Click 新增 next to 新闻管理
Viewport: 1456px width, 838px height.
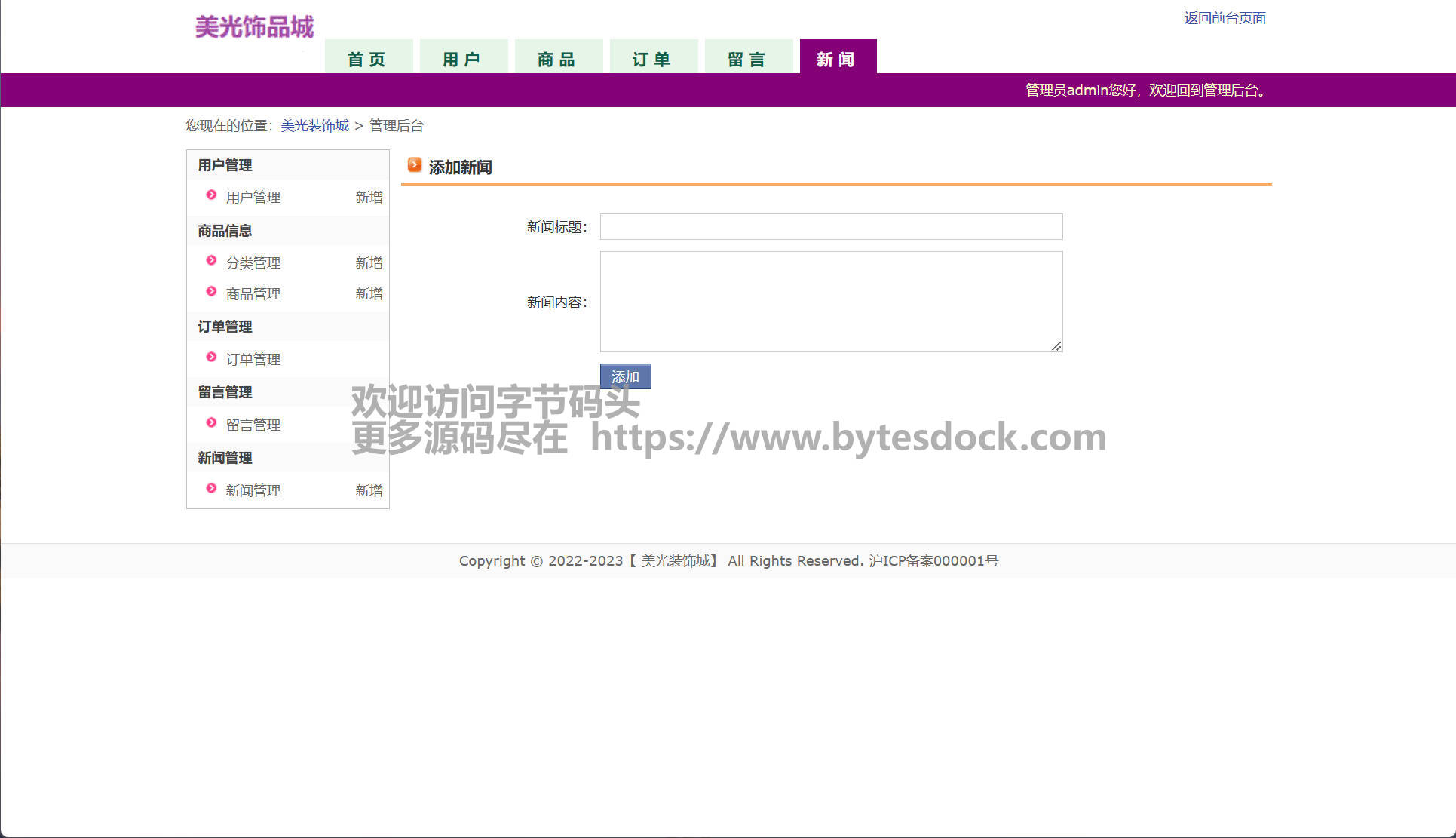pos(369,490)
